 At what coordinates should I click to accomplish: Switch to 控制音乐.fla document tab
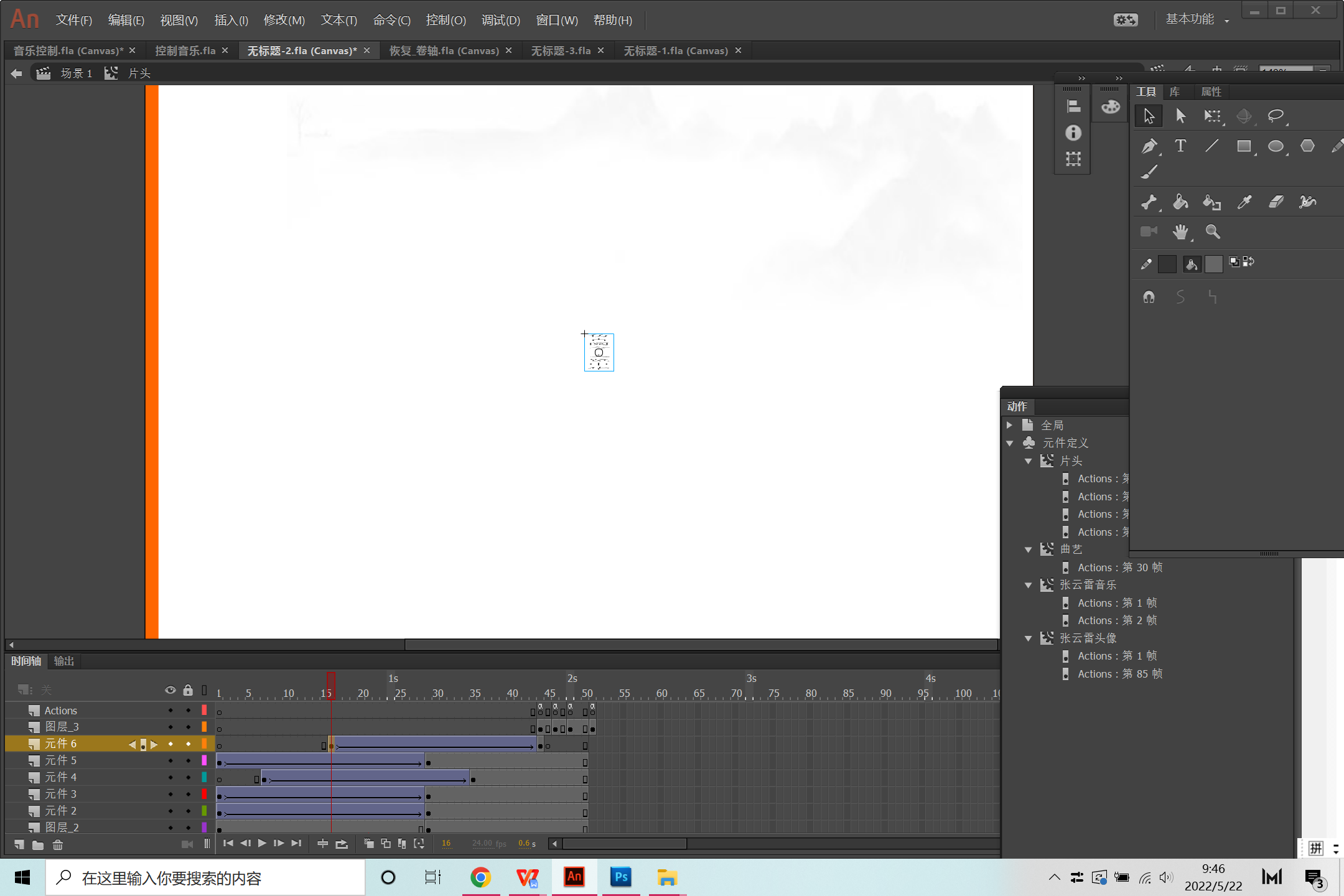click(x=185, y=50)
